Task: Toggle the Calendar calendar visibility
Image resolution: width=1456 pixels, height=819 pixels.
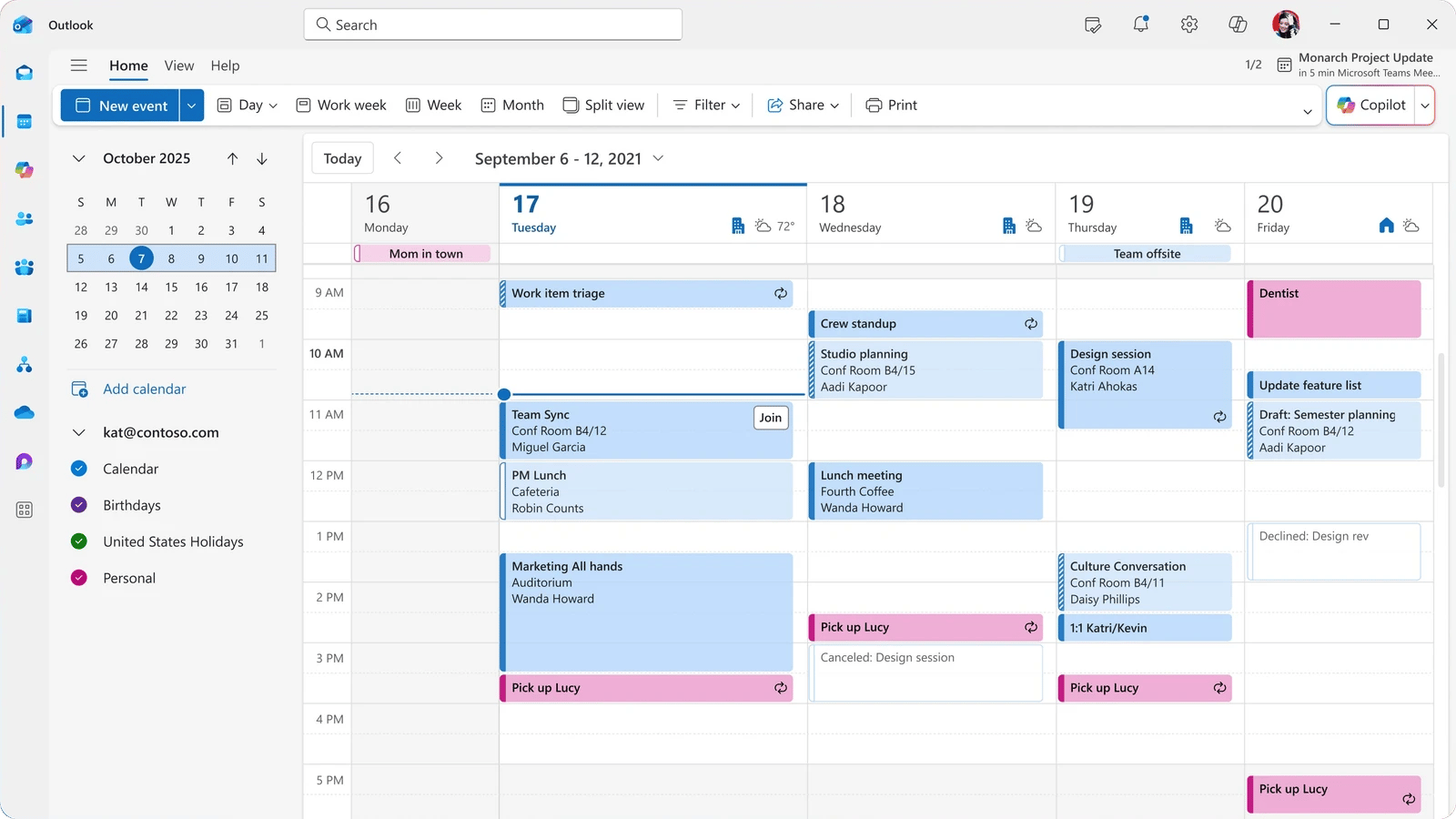Action: [x=79, y=469]
